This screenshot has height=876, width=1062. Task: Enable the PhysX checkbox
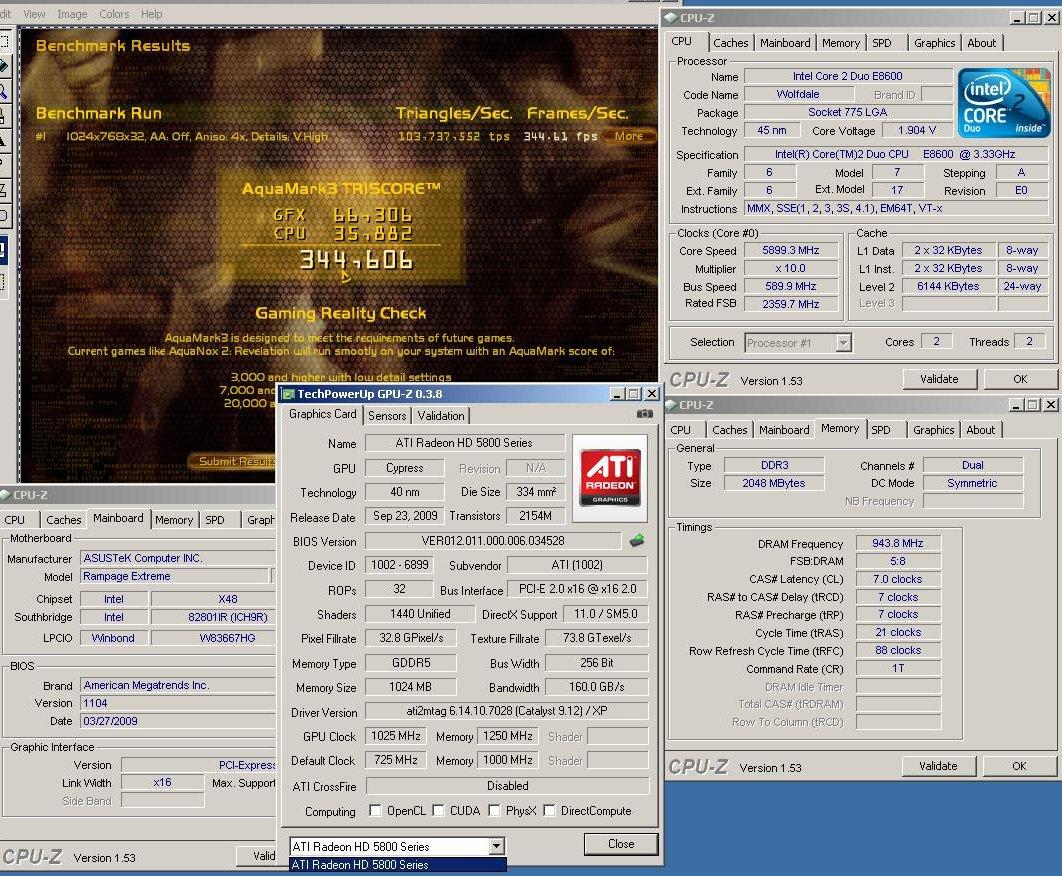click(x=494, y=810)
